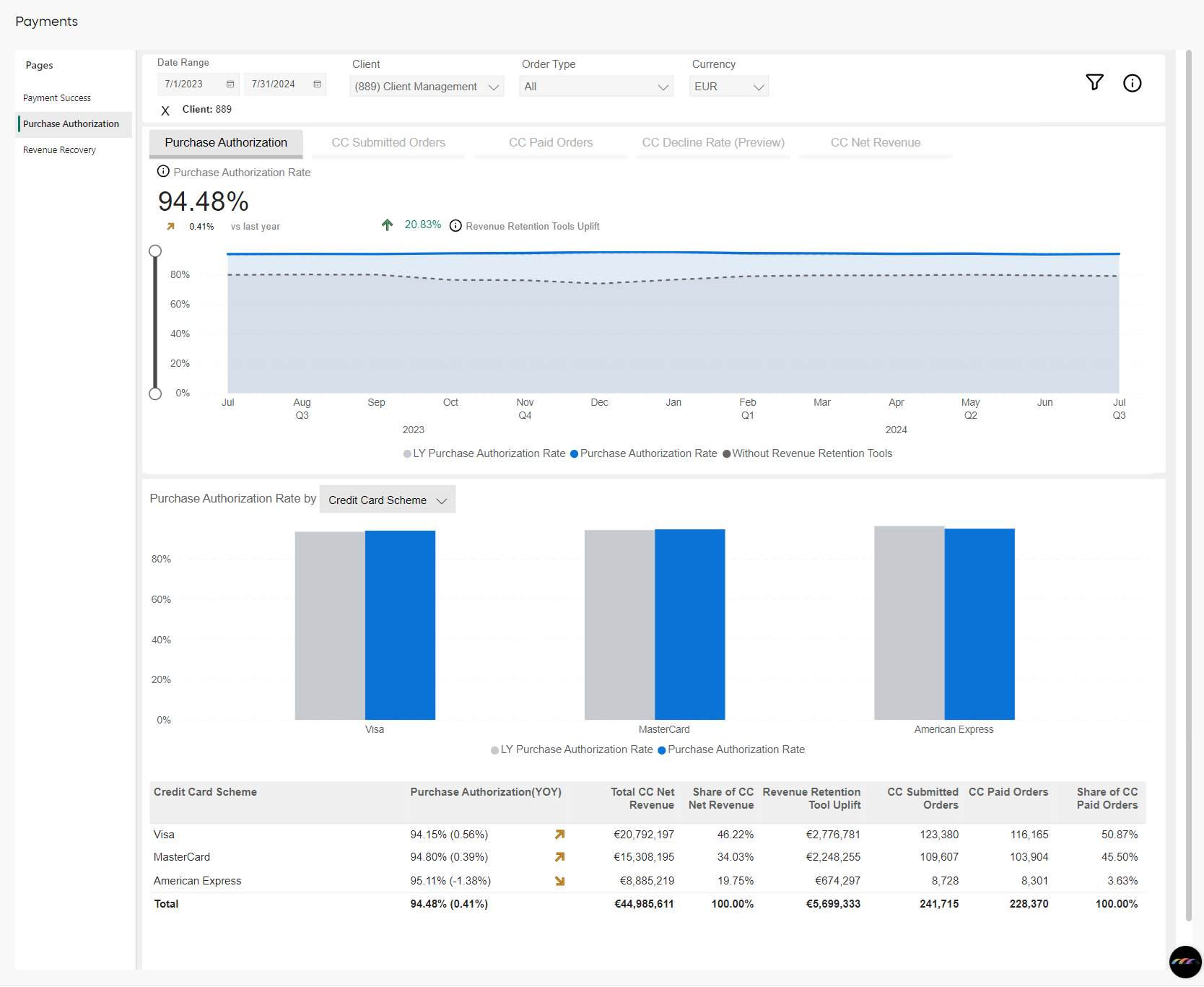Screen dimensions: 1204x987
Task: Click info icon beside Purchase Authorization Rate
Action: pyautogui.click(x=163, y=171)
